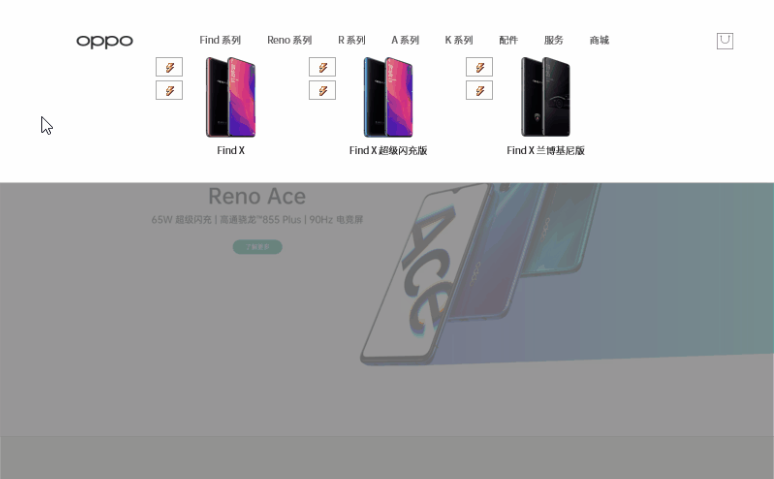Click lower lightning icon beside Find X 兰博基尼版
This screenshot has height=479, width=774.
coord(479,90)
